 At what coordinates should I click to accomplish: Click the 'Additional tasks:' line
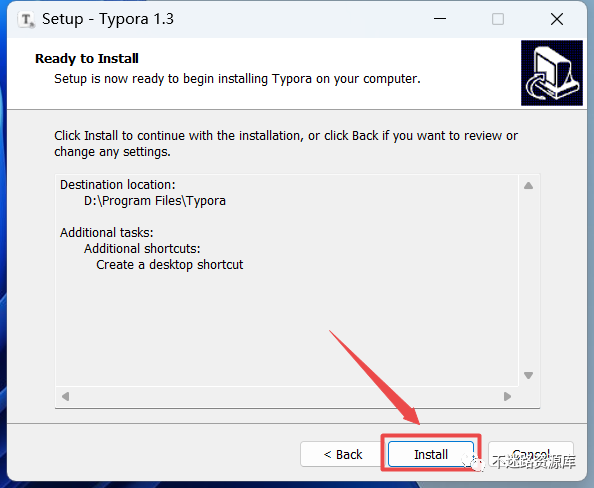click(x=106, y=232)
